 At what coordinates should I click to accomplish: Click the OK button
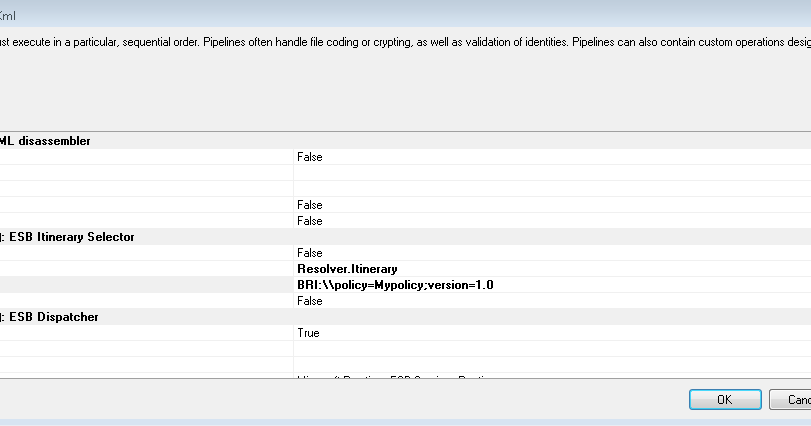tap(724, 399)
